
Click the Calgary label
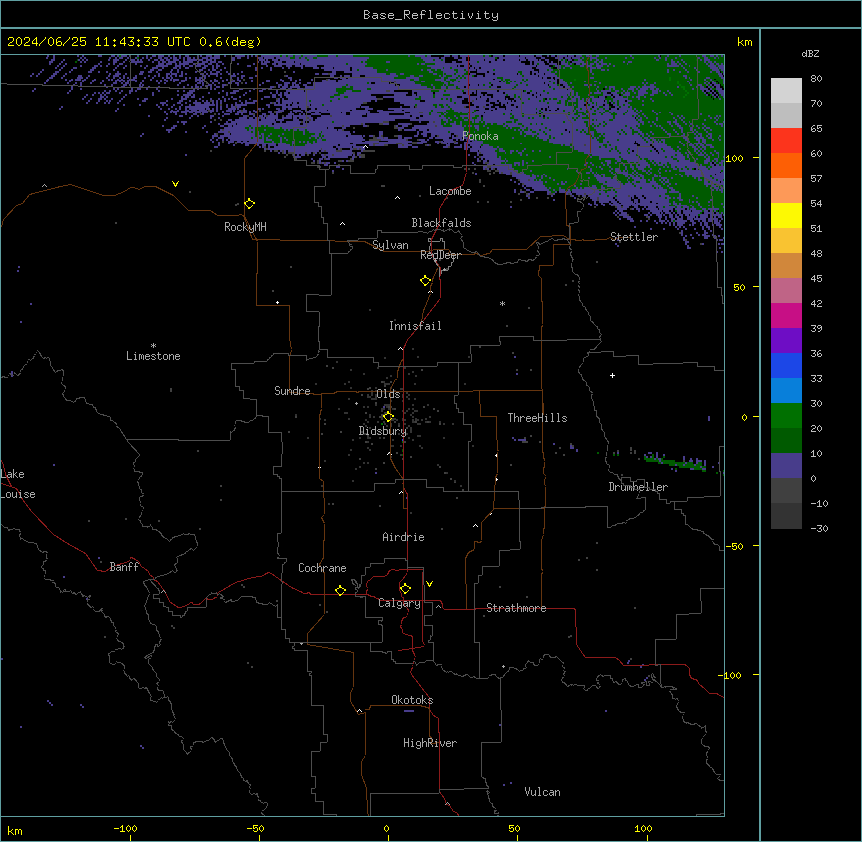[x=400, y=603]
